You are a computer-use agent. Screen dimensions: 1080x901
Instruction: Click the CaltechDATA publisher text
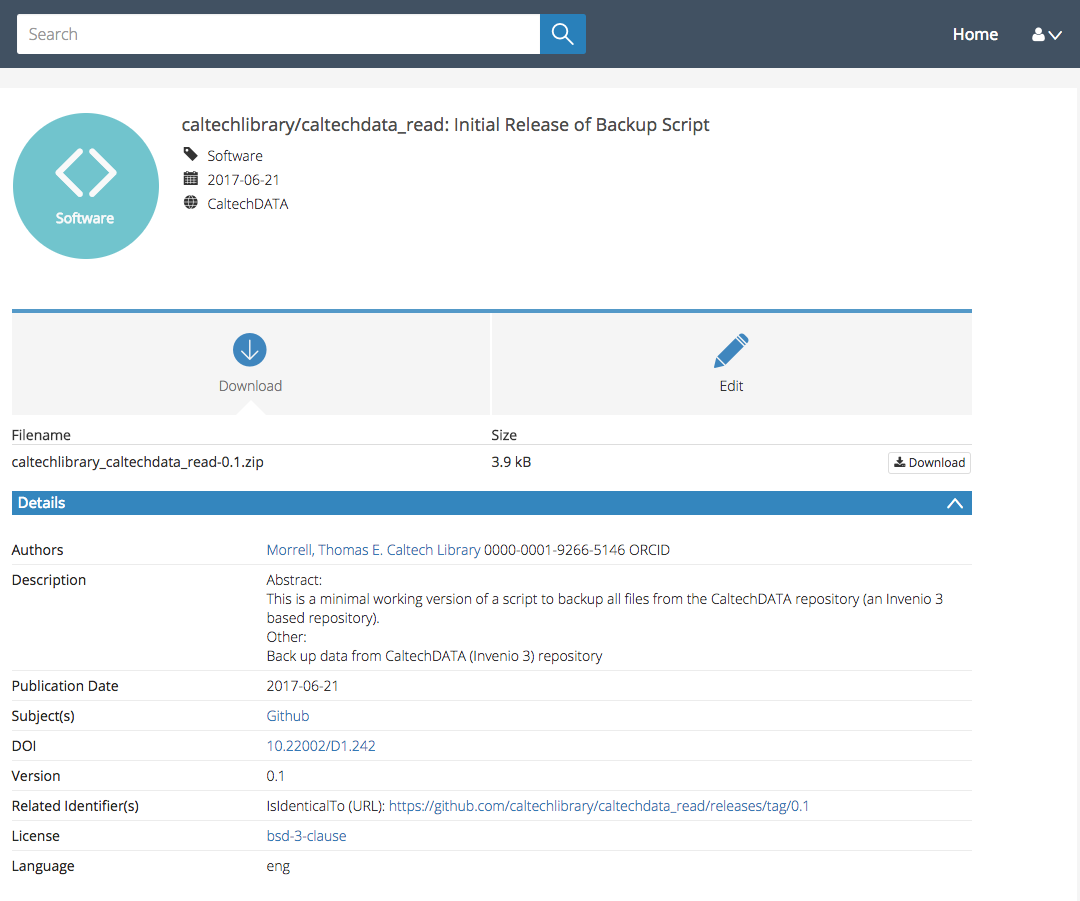click(248, 204)
